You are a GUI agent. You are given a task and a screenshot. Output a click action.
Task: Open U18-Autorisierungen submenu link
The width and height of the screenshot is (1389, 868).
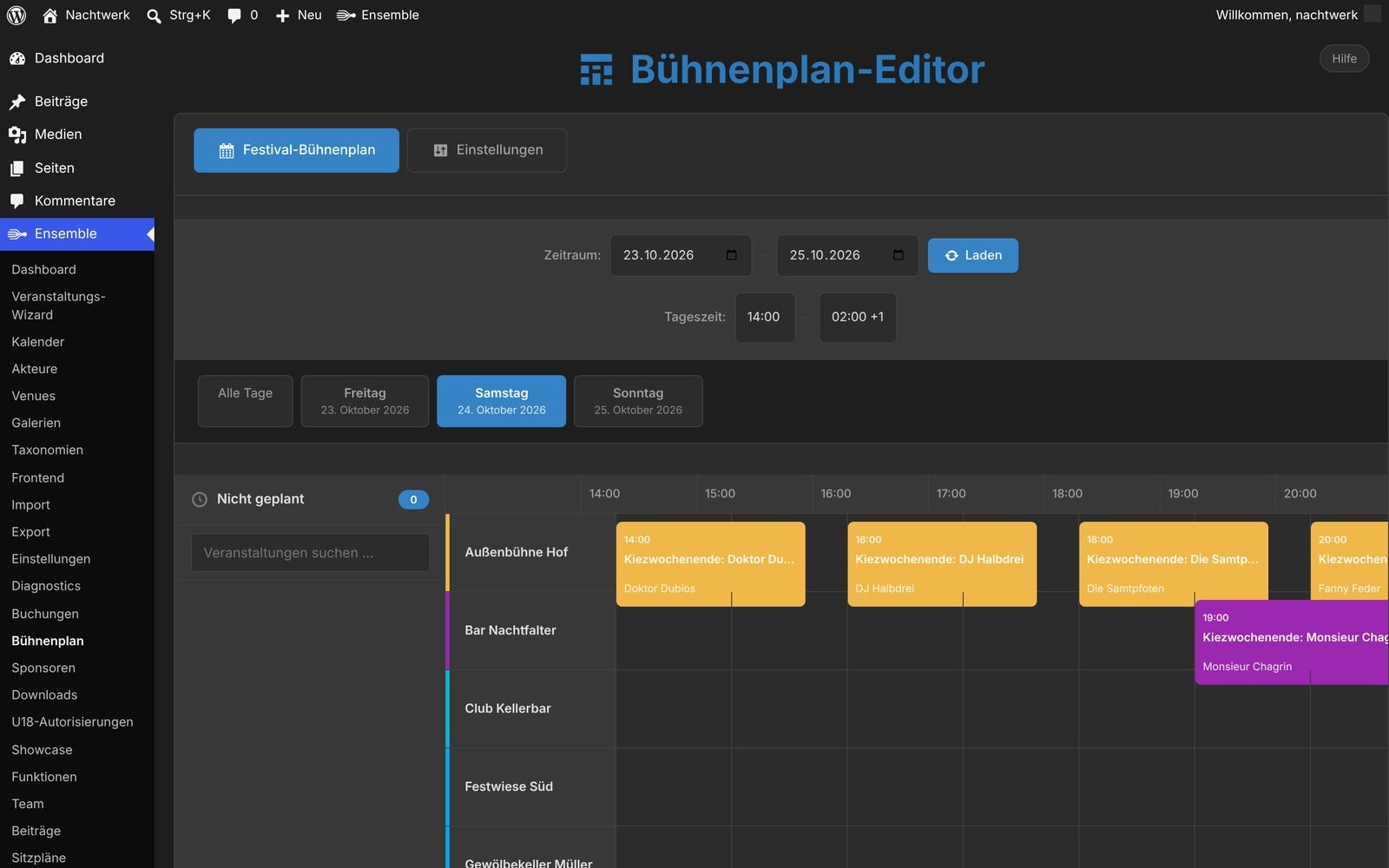tap(72, 722)
